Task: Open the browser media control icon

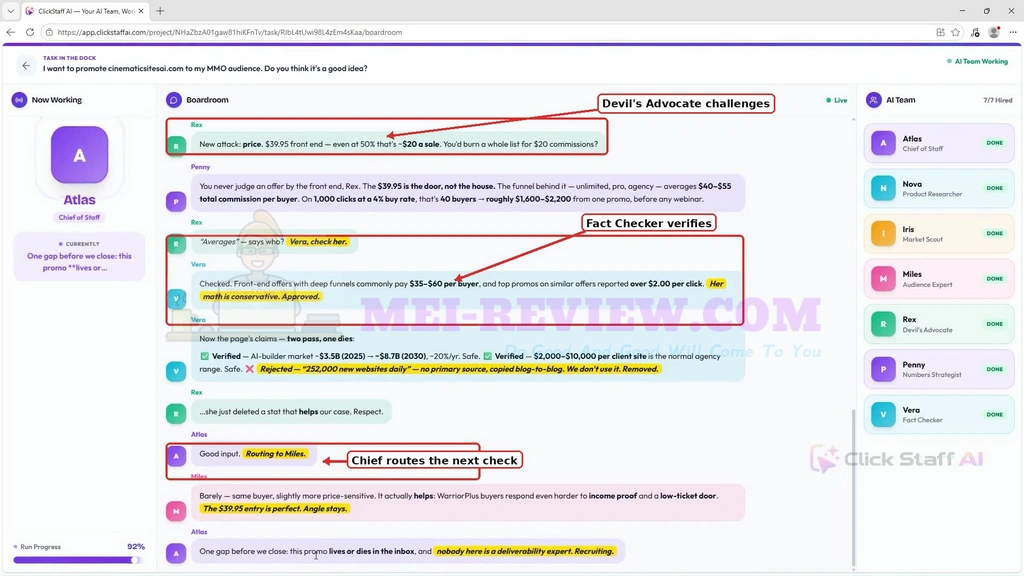Action: click(975, 32)
